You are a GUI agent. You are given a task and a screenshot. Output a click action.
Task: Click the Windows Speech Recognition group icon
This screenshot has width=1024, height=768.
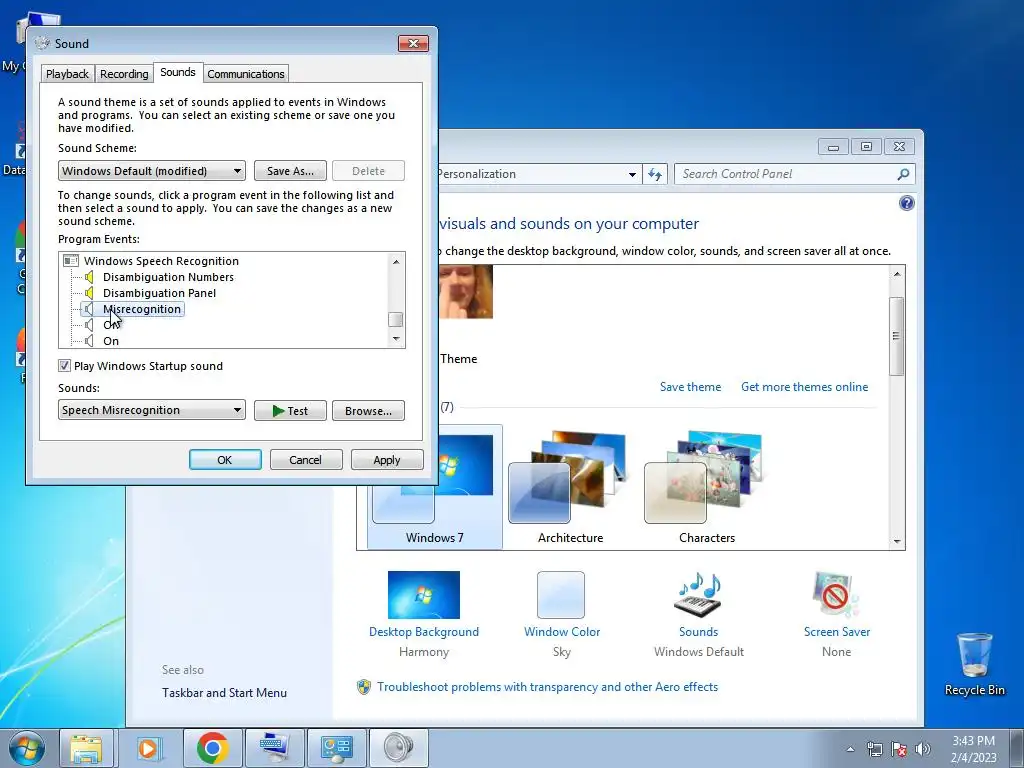tap(71, 261)
